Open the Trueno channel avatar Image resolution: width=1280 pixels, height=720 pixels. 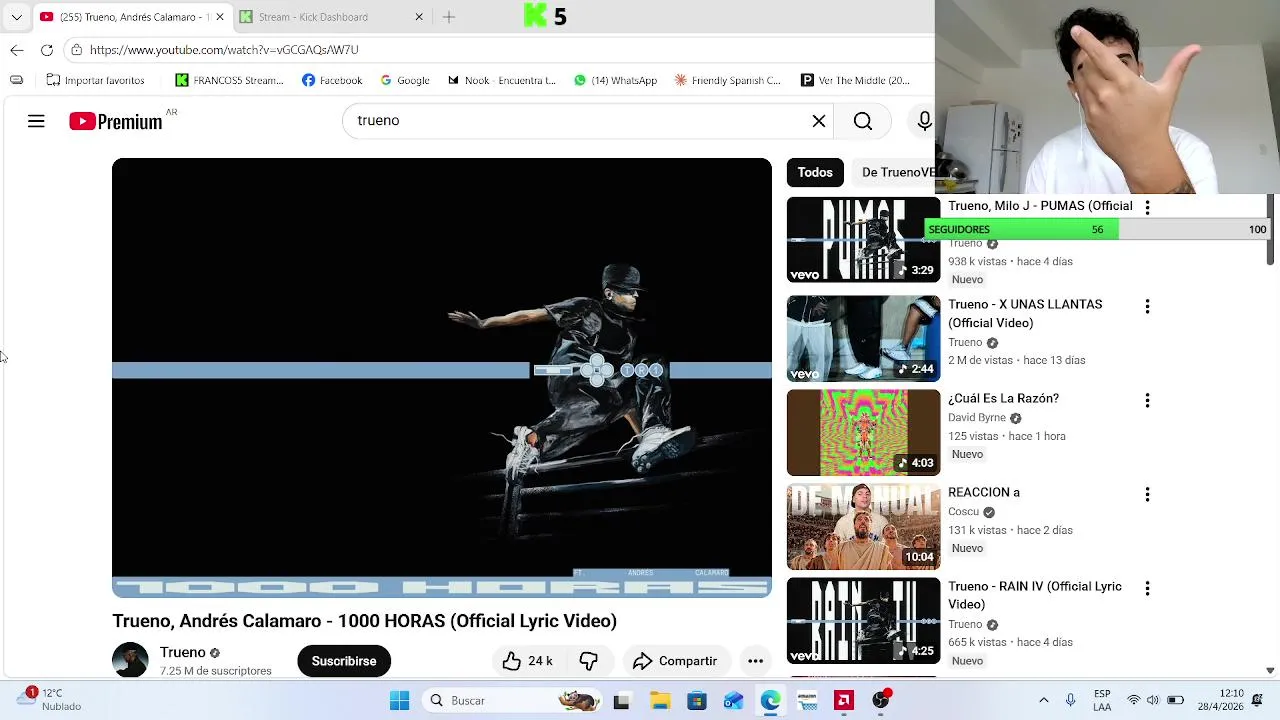pos(130,661)
